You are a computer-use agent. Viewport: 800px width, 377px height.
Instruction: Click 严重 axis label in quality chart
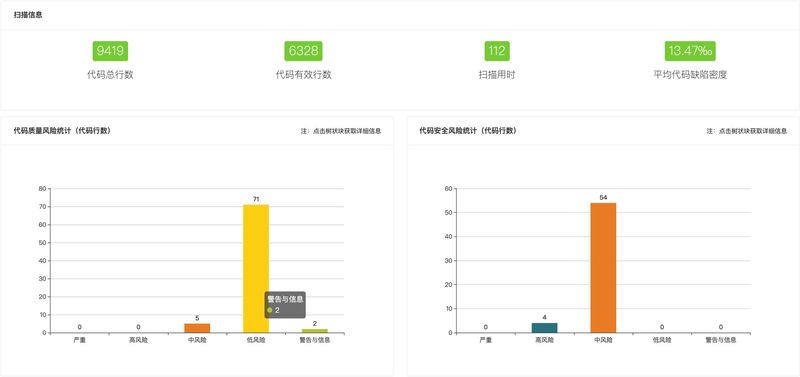80,340
